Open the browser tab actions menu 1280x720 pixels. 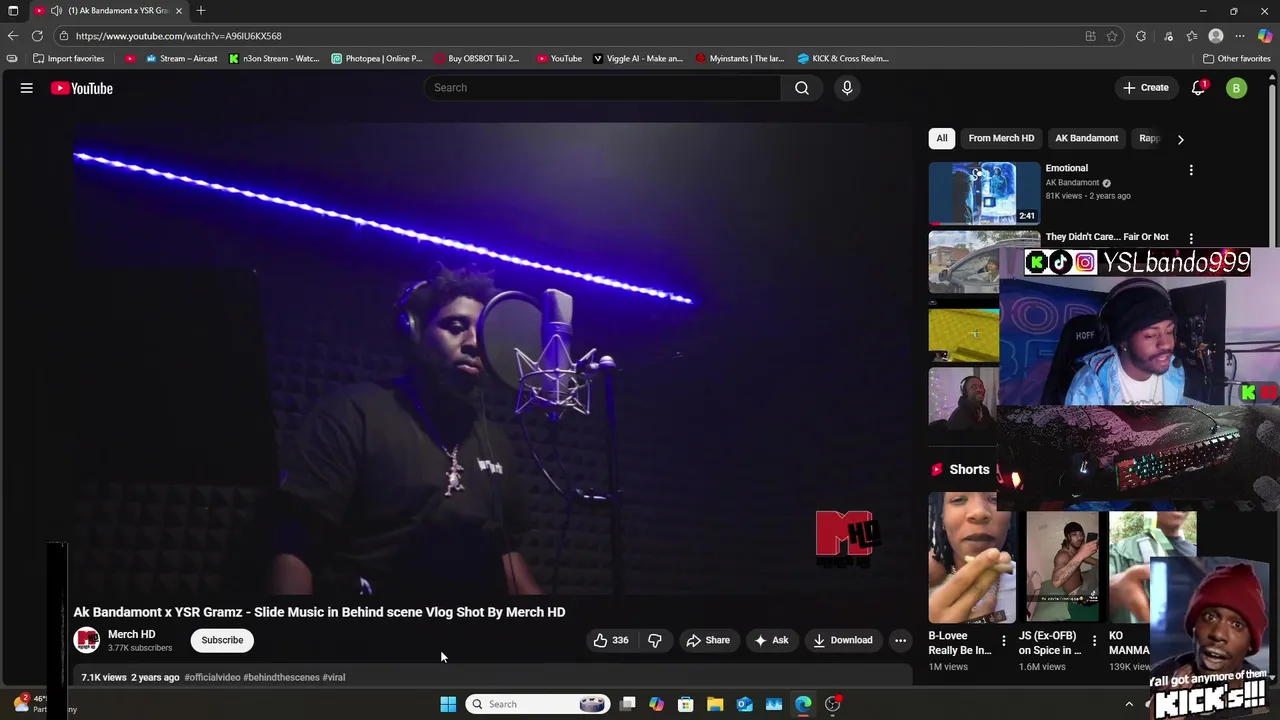click(13, 11)
